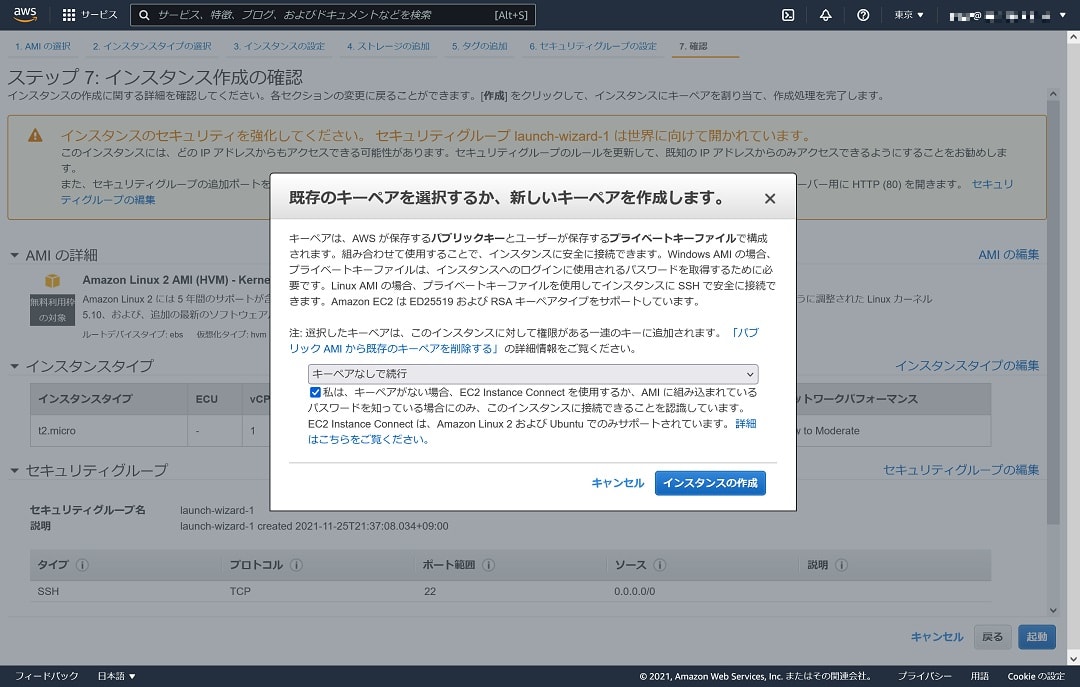The width and height of the screenshot is (1080, 687).
Task: Click the 0.0.0.0/0 source cell
Action: pos(634,591)
